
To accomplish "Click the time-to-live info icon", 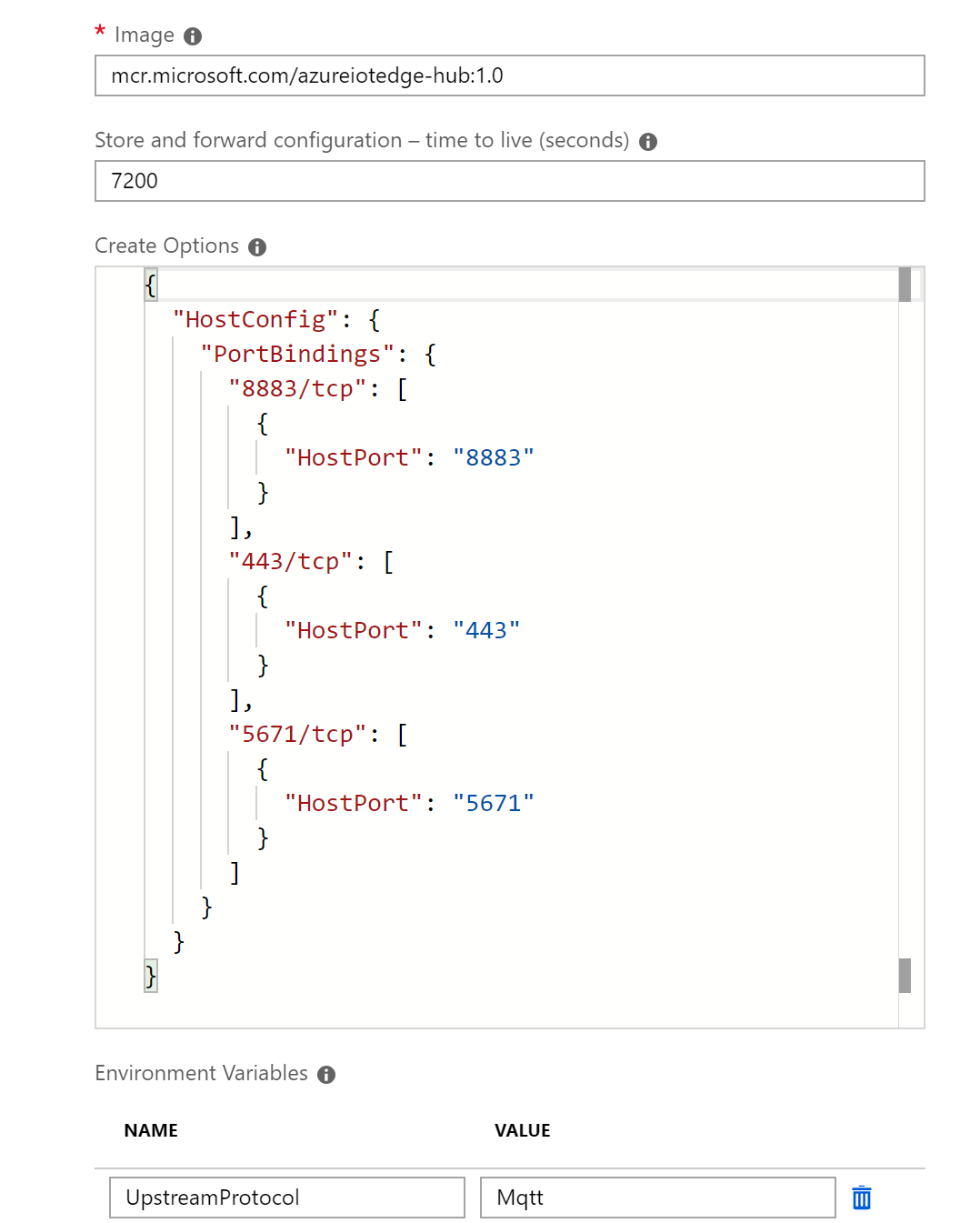I will (647, 141).
